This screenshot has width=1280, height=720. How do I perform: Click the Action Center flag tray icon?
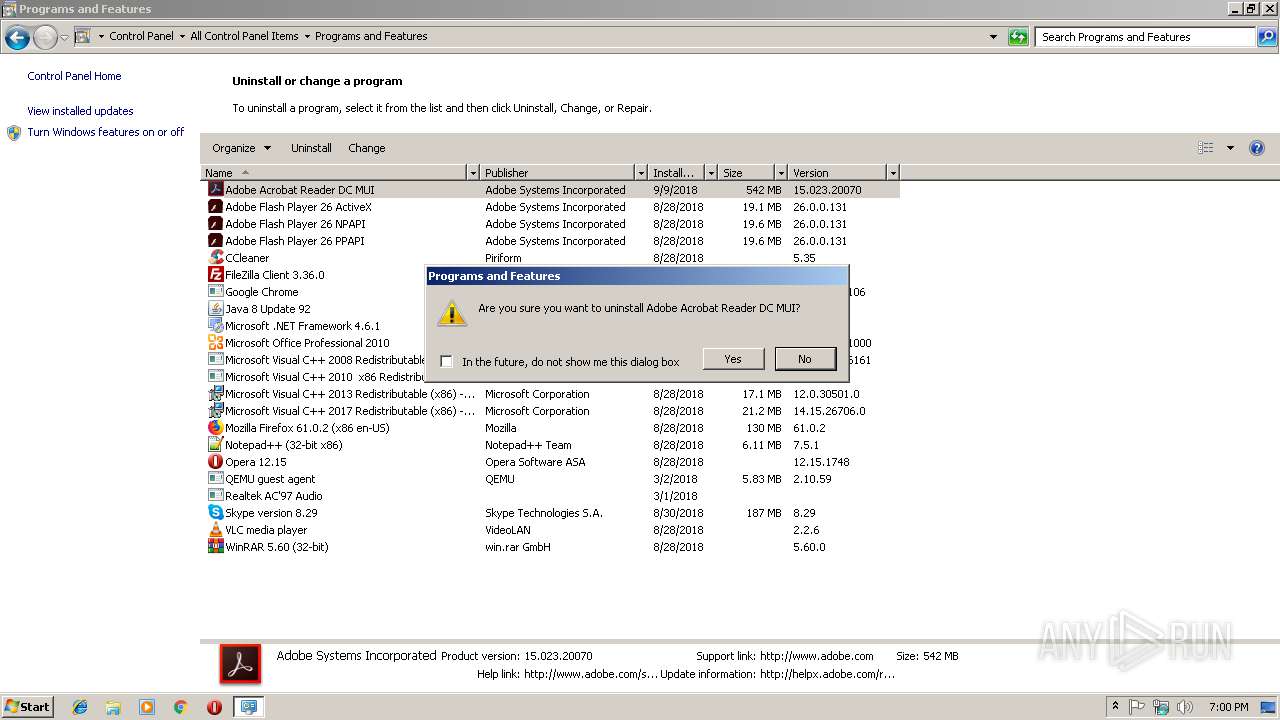click(1138, 707)
